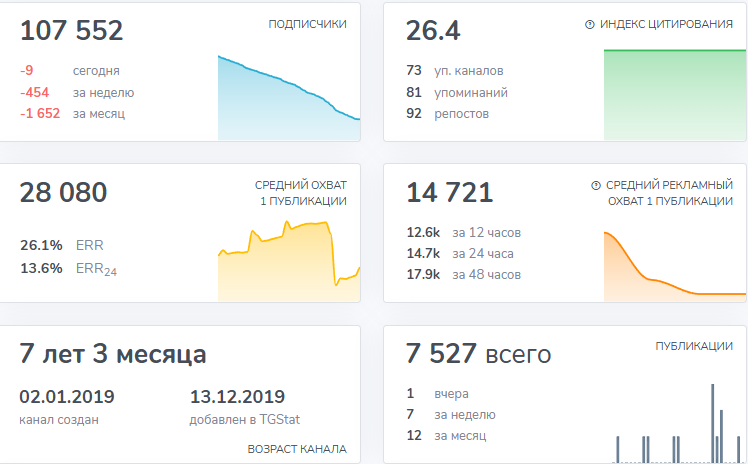Click the help icon beside ИНДЕКС ЦИТИРОВАНИЯ

point(590,24)
